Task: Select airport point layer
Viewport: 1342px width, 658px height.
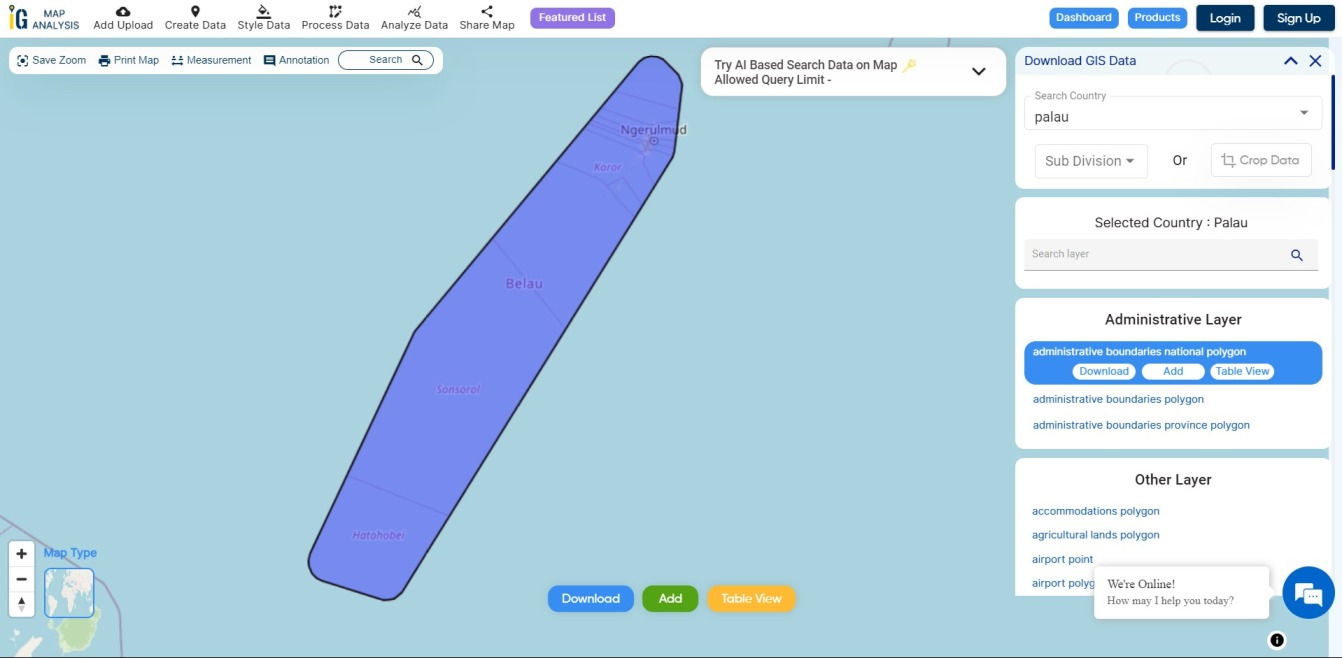Action: point(1063,559)
